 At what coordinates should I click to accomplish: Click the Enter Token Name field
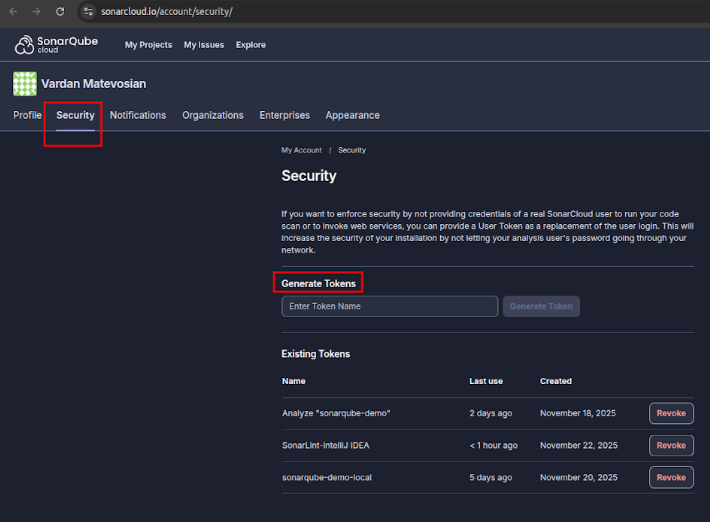[390, 306]
